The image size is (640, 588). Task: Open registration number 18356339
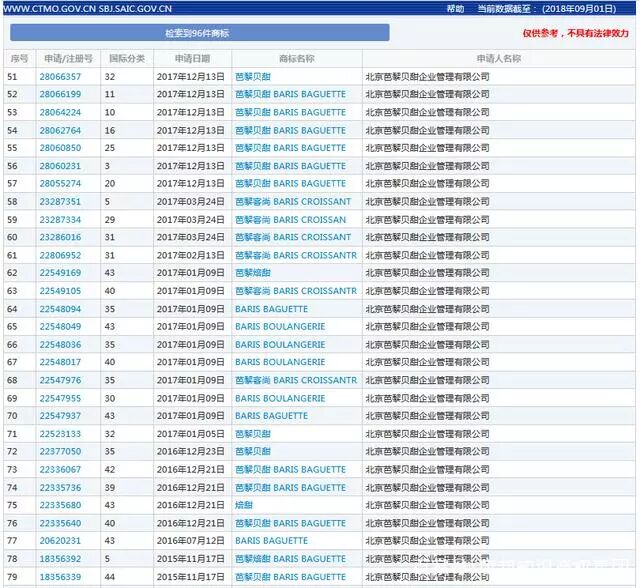pyautogui.click(x=60, y=577)
